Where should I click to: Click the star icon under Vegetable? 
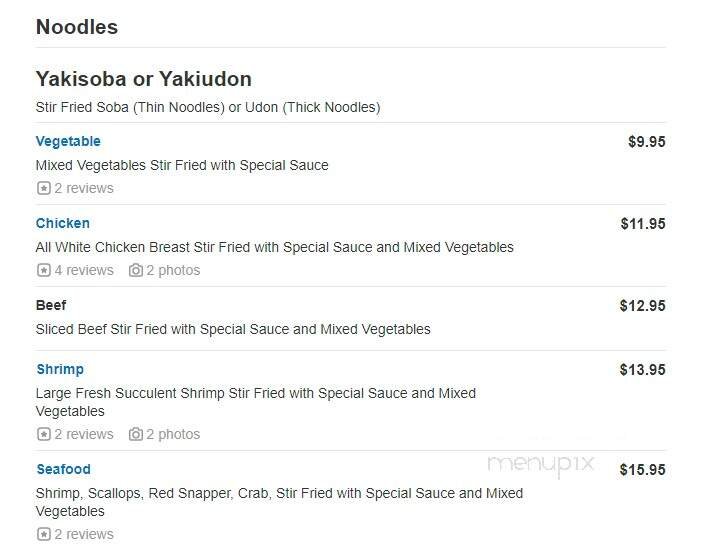tap(43, 188)
